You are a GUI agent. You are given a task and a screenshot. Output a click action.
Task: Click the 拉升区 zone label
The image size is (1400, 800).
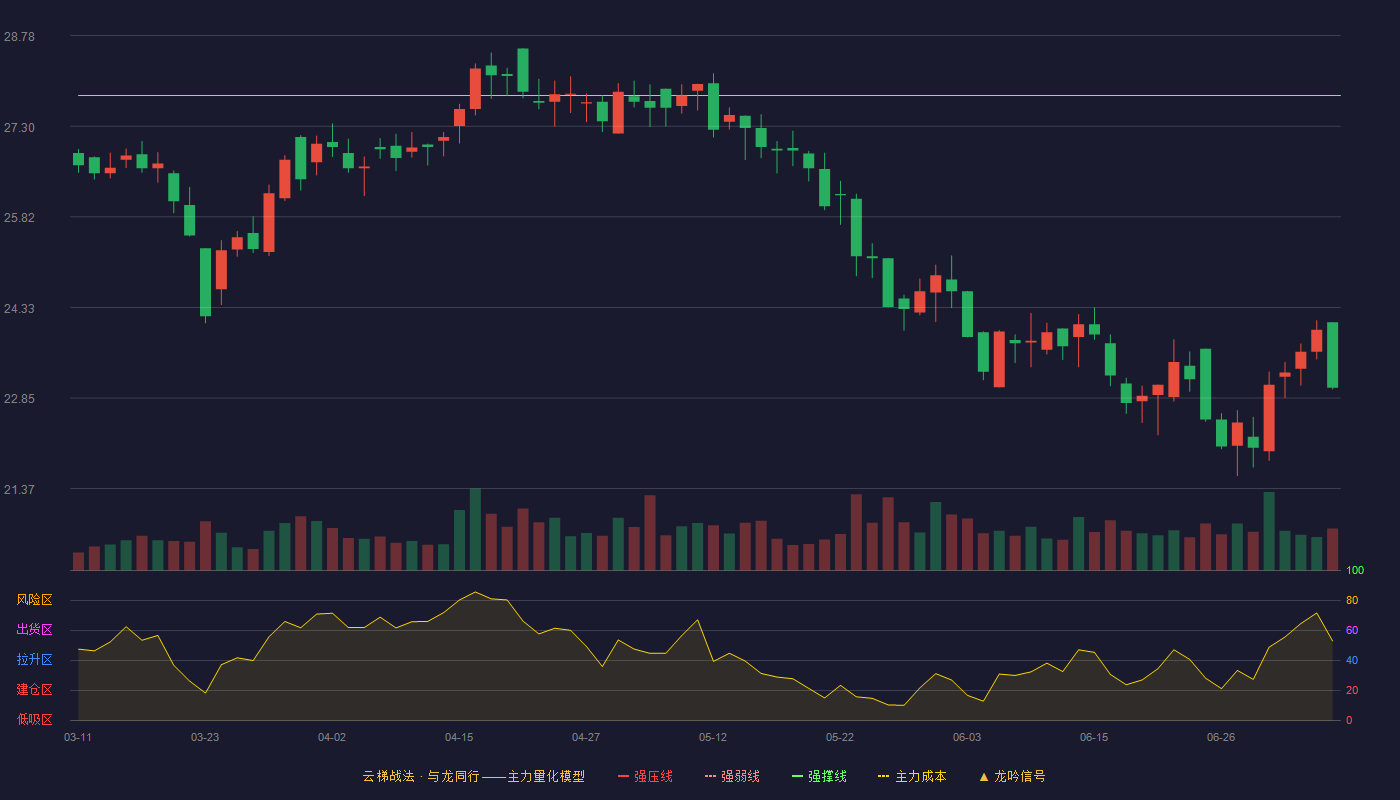point(34,660)
